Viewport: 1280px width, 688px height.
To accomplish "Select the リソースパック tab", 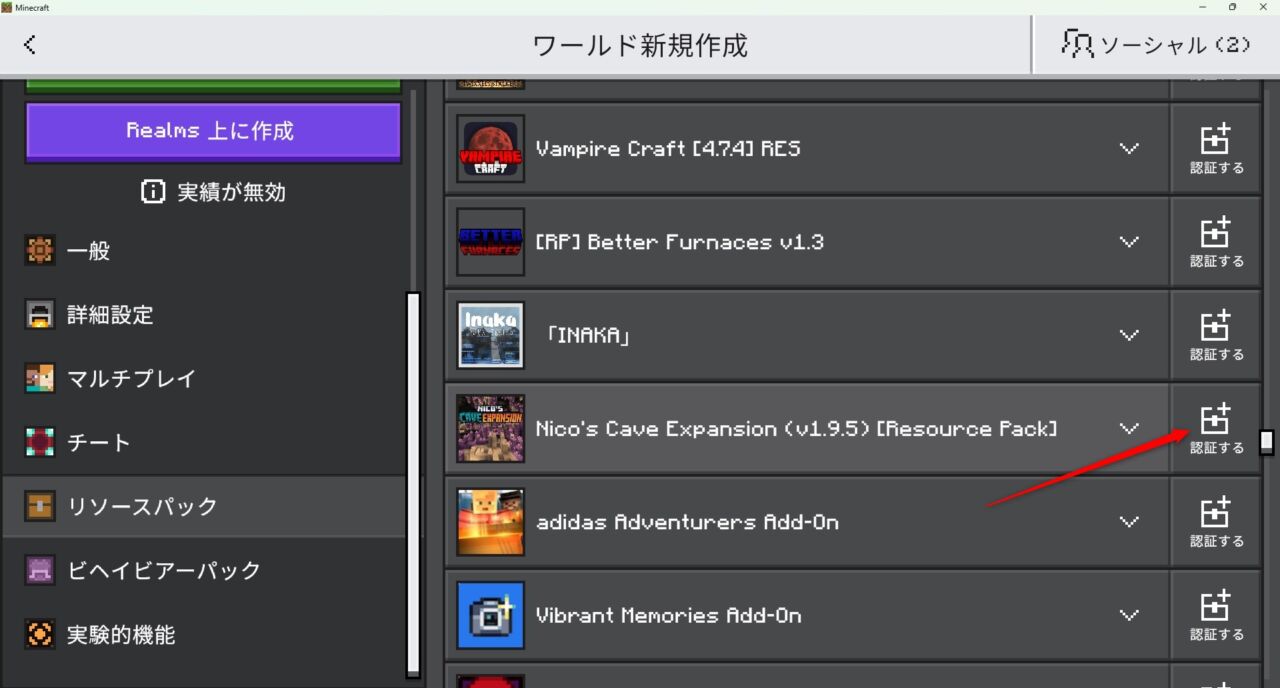I will [204, 507].
